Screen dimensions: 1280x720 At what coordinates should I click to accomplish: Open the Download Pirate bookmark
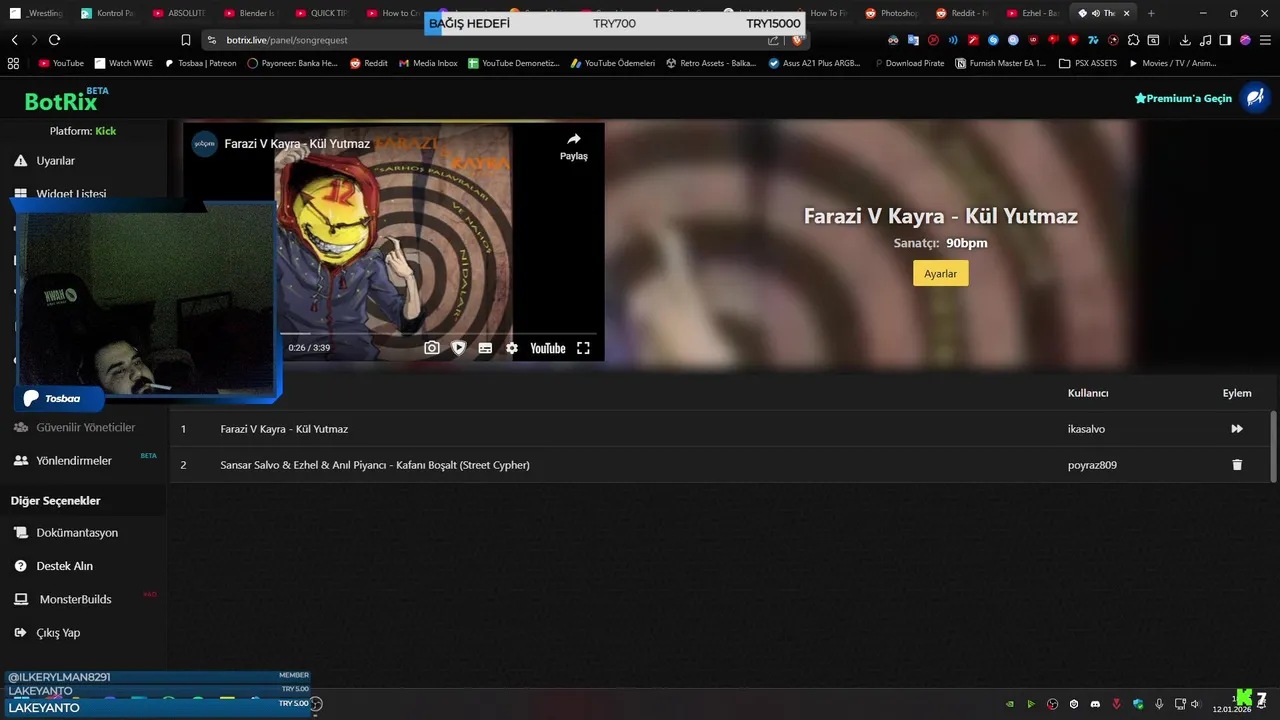pyautogui.click(x=909, y=63)
